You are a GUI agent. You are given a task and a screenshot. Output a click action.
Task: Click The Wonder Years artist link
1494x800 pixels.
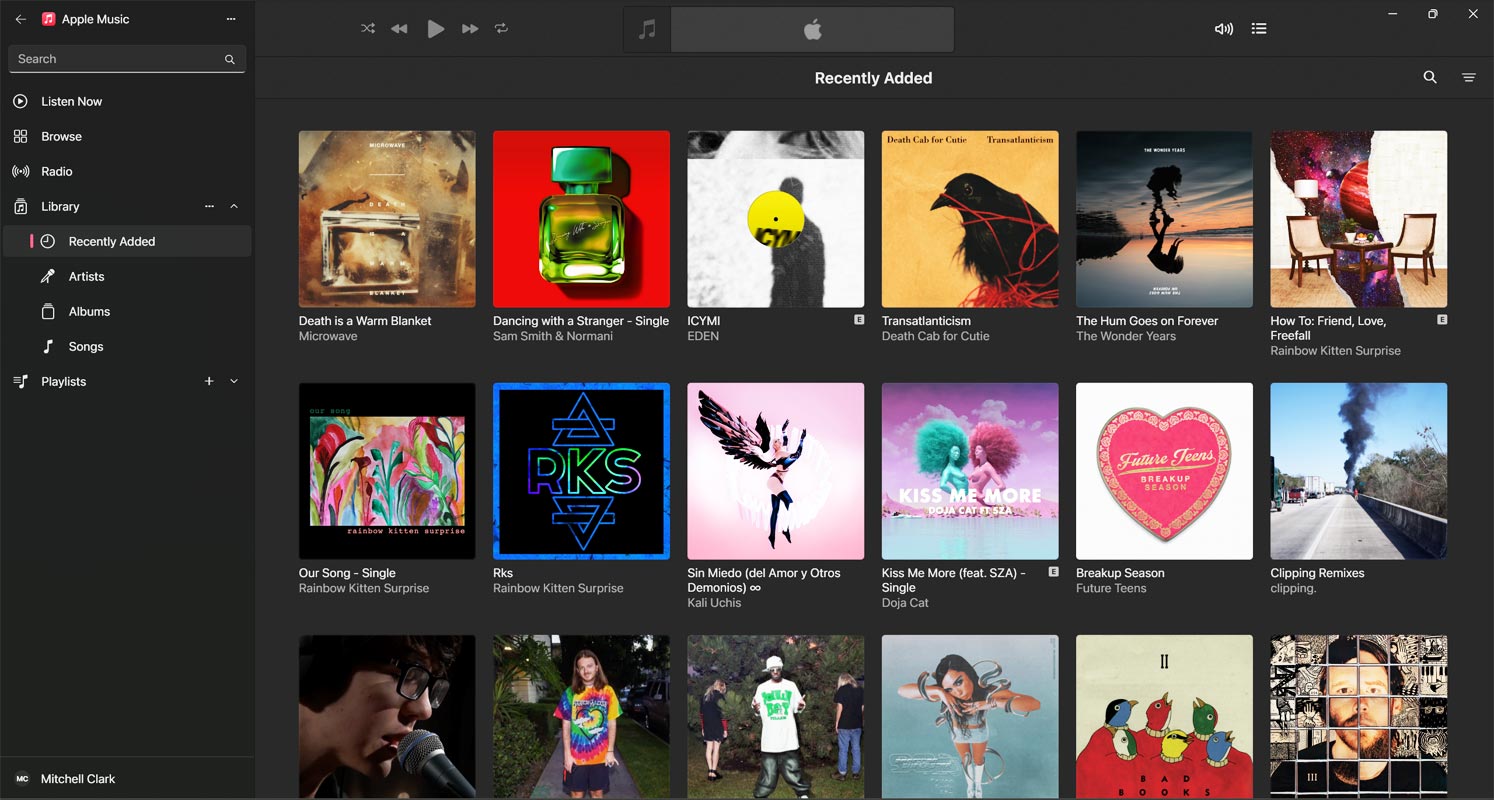click(1126, 337)
